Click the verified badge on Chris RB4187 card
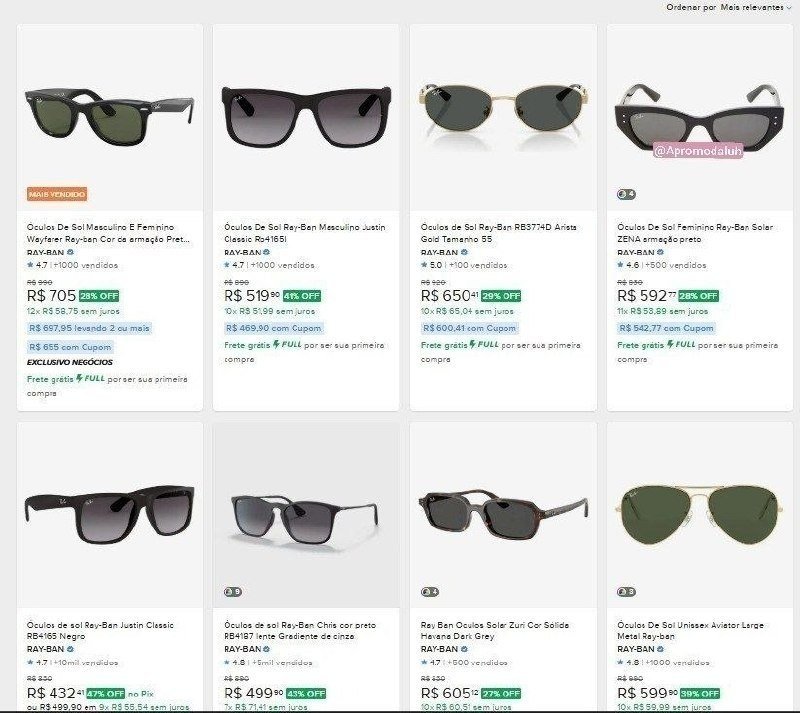Viewport: 800px width, 713px height. point(266,649)
